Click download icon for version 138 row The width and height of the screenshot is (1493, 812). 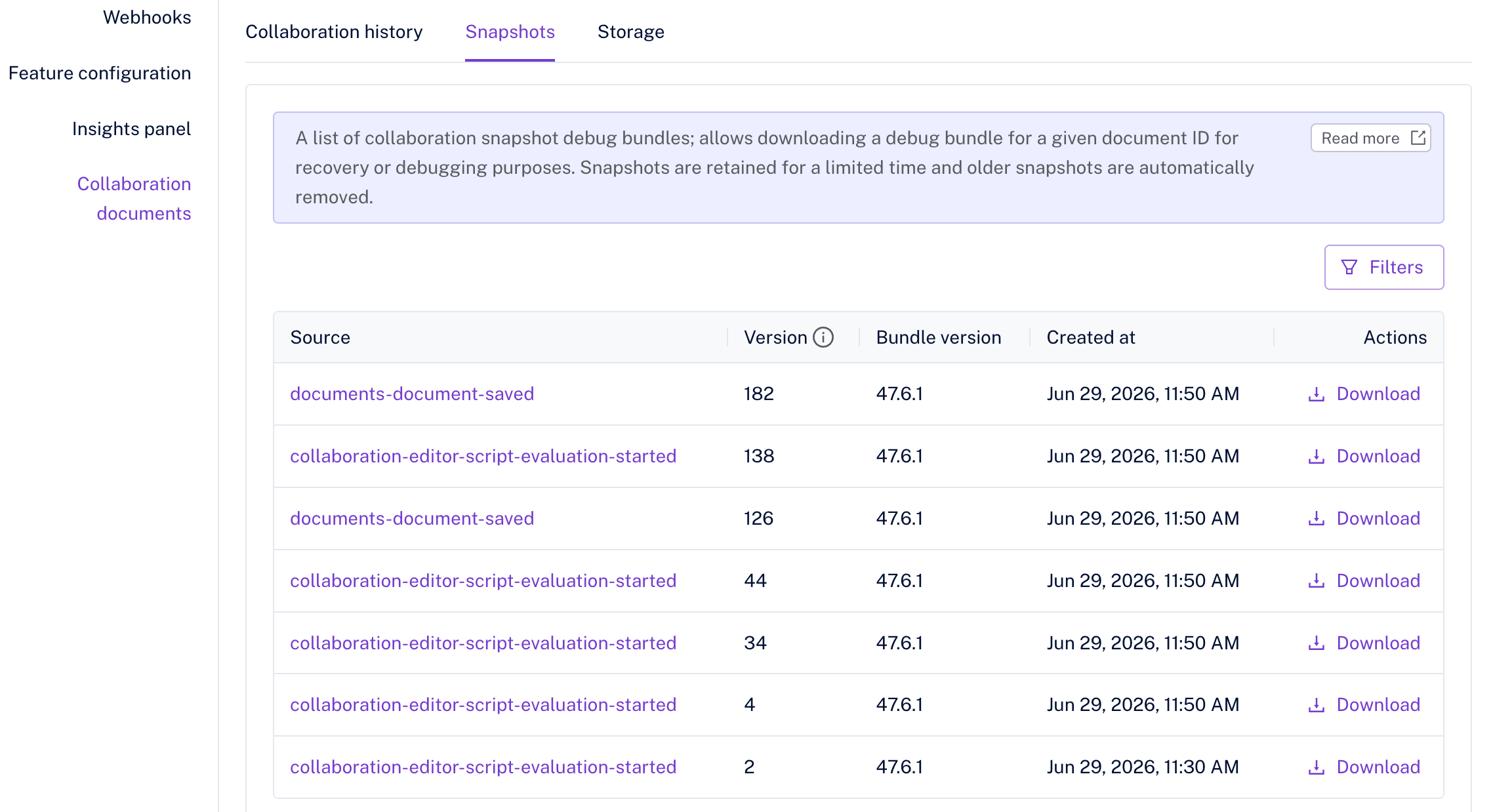tap(1317, 456)
